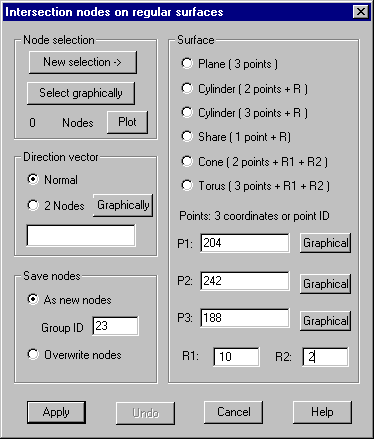This screenshot has width=374, height=439.
Task: Click the Apply button
Action: click(56, 413)
